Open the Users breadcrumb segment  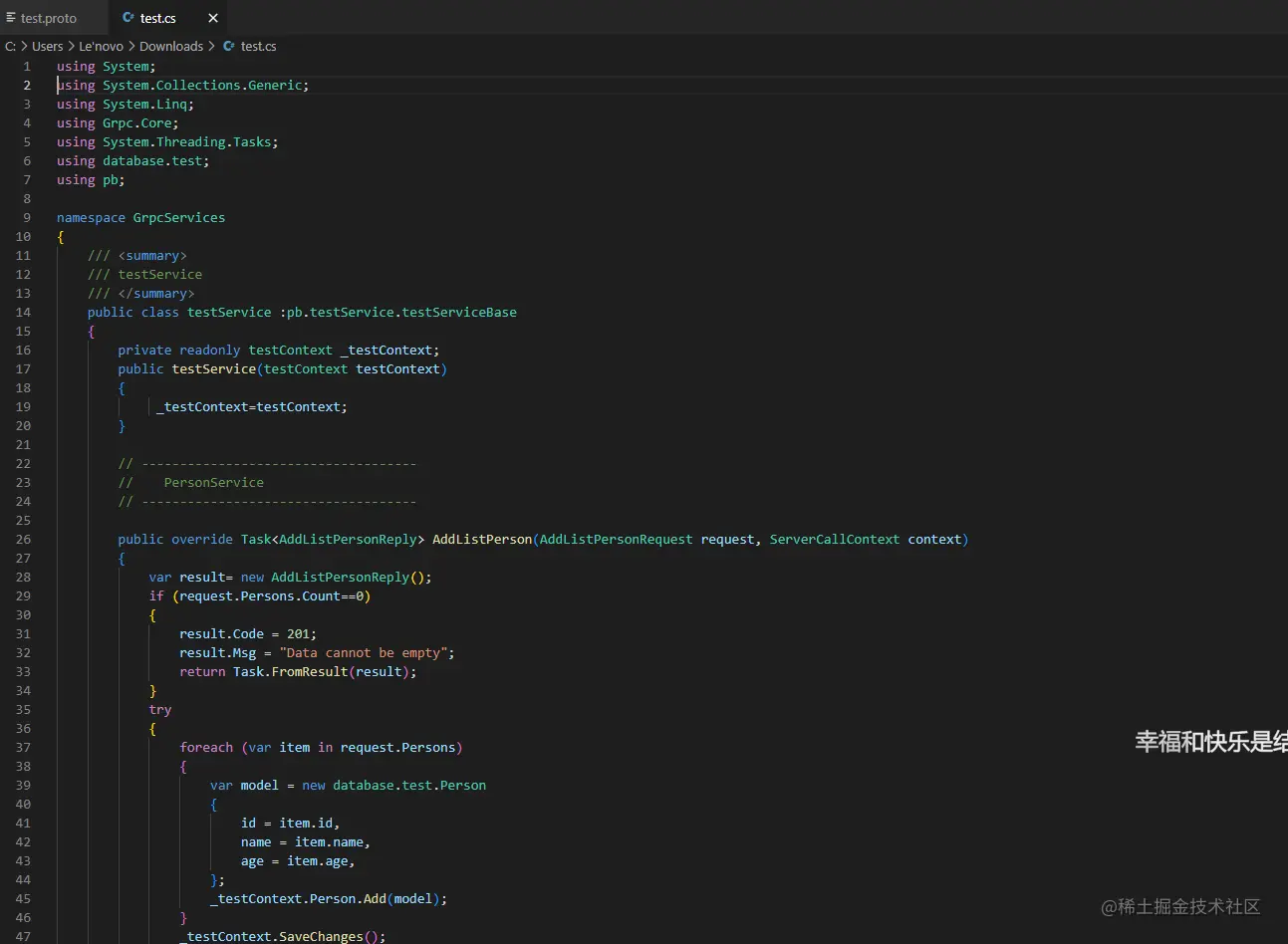[47, 46]
